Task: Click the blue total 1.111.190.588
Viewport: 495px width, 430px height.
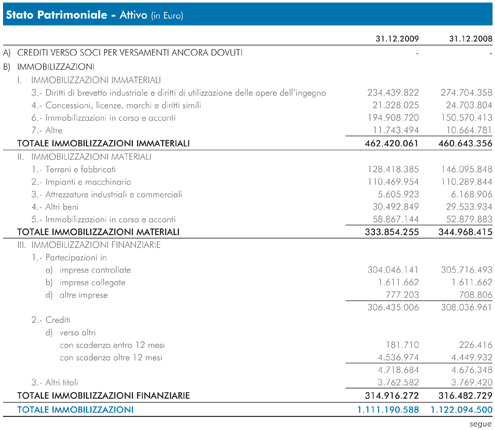Action: click(x=388, y=410)
